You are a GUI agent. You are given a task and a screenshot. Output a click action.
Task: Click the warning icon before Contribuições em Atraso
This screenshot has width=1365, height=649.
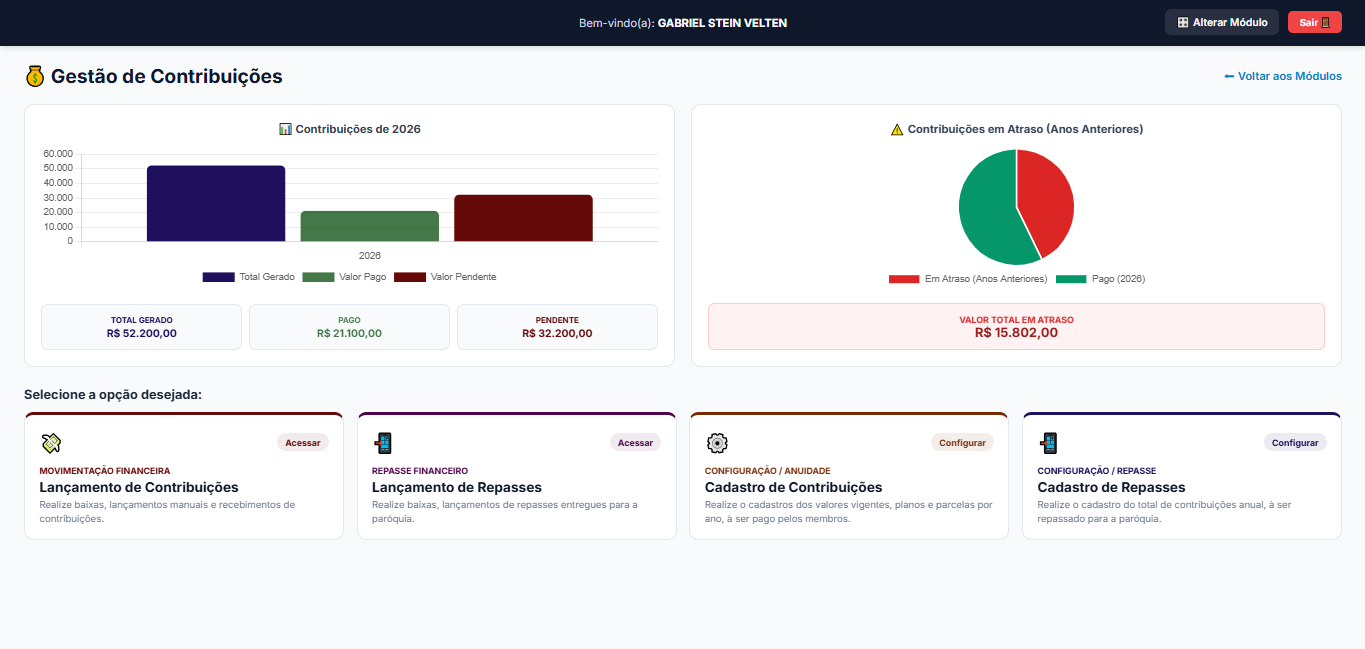pyautogui.click(x=897, y=129)
